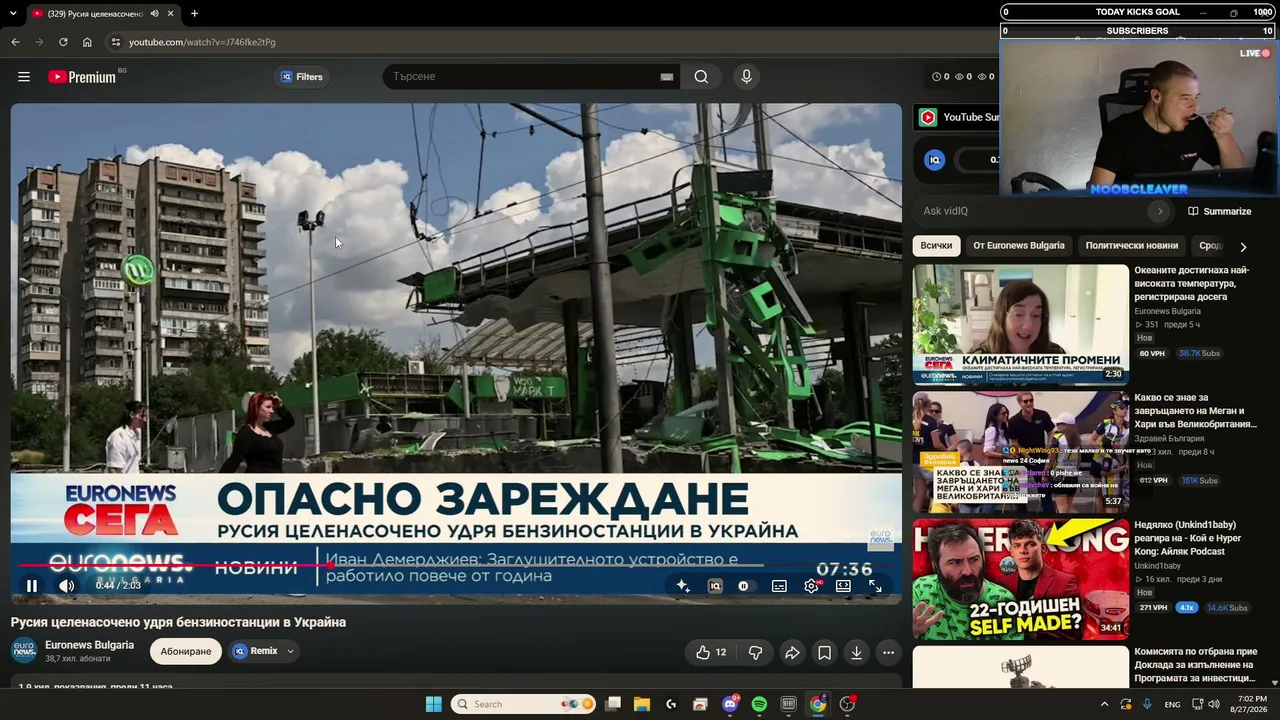Viewport: 1280px width, 720px height.
Task: Open video player settings gear
Action: [811, 586]
